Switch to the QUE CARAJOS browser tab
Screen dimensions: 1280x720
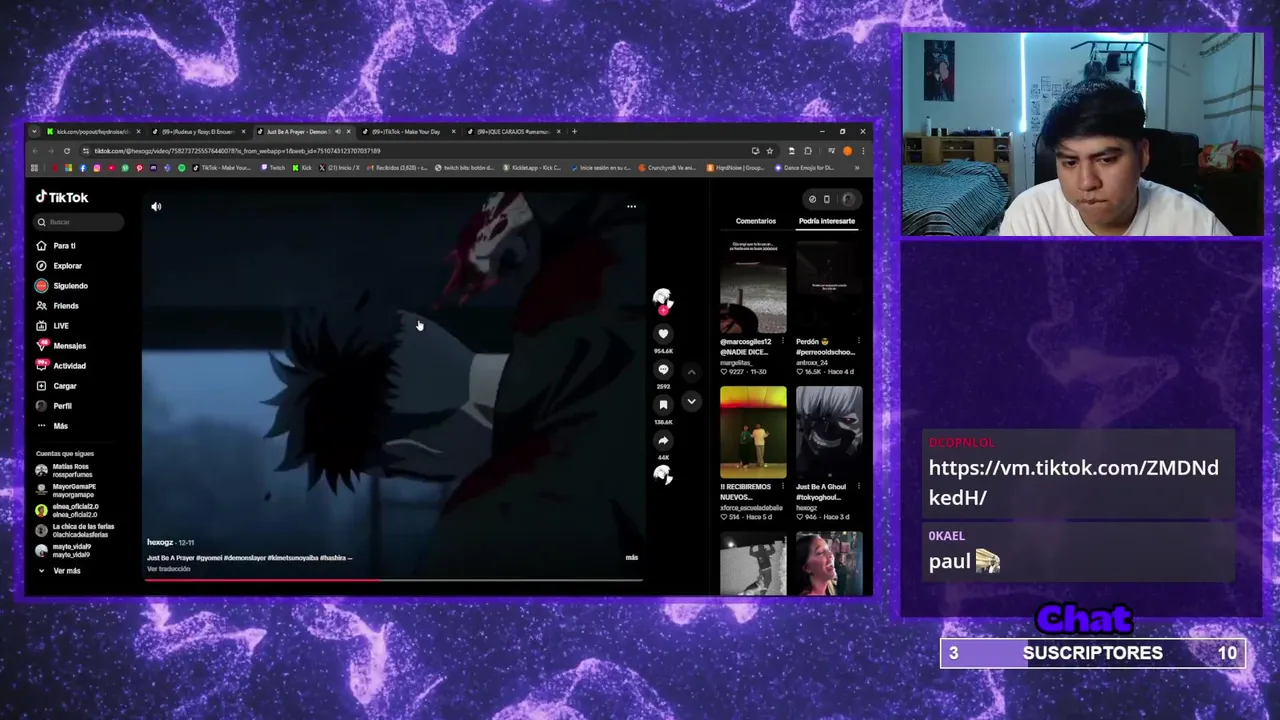pos(512,132)
